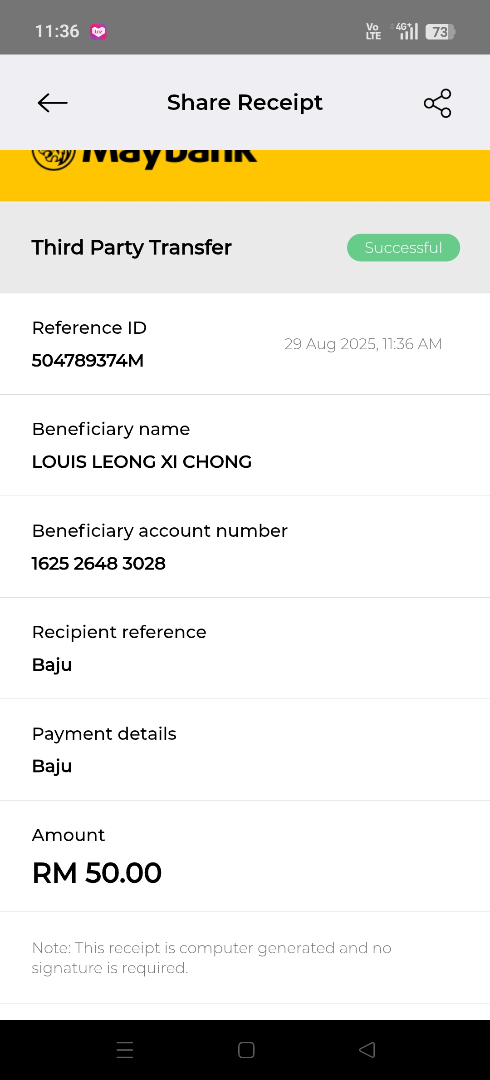490x1080 pixels.
Task: Tap the recipient reference Baju value
Action: [52, 665]
